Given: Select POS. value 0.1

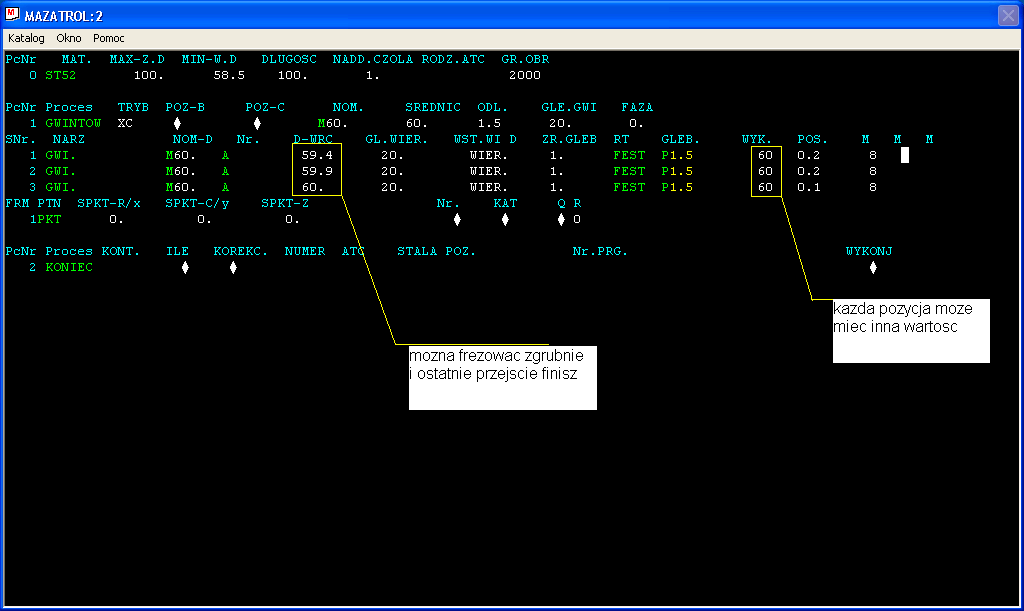Looking at the screenshot, I should [x=809, y=187].
